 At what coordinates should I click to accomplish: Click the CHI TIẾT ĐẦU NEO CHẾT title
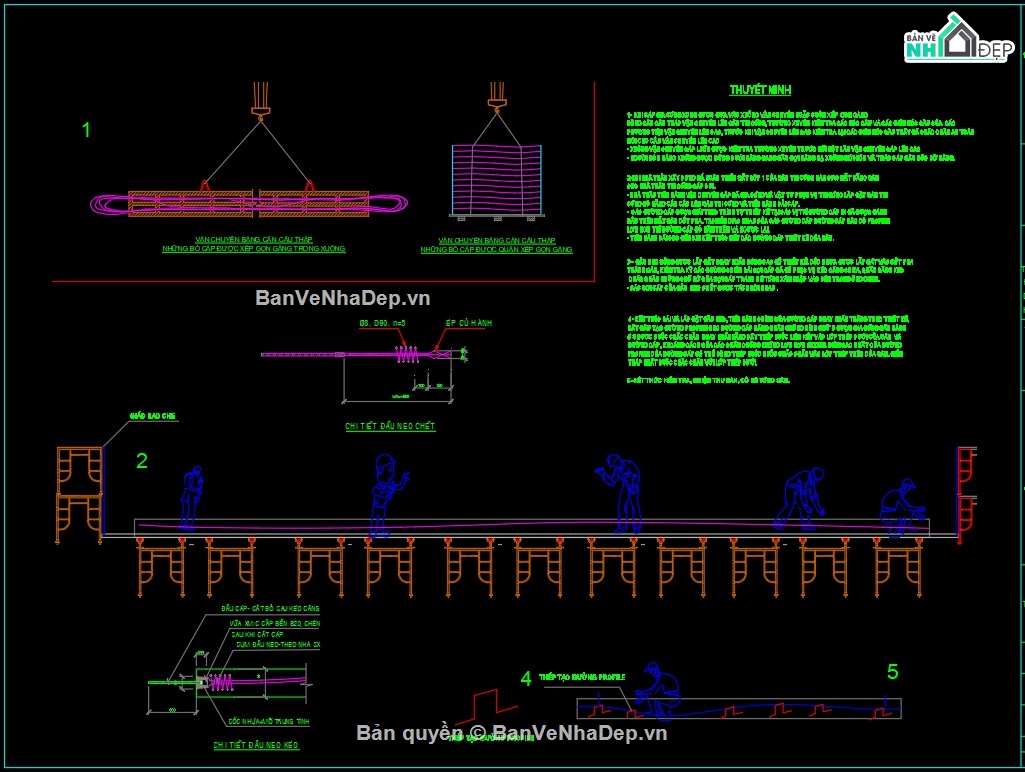pos(390,426)
